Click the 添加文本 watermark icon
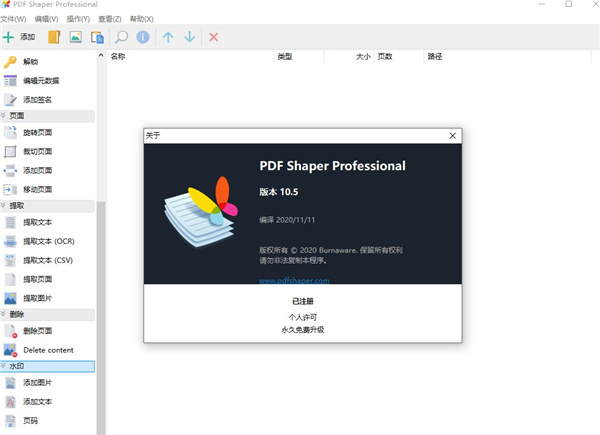The width and height of the screenshot is (600, 435). (x=10, y=402)
